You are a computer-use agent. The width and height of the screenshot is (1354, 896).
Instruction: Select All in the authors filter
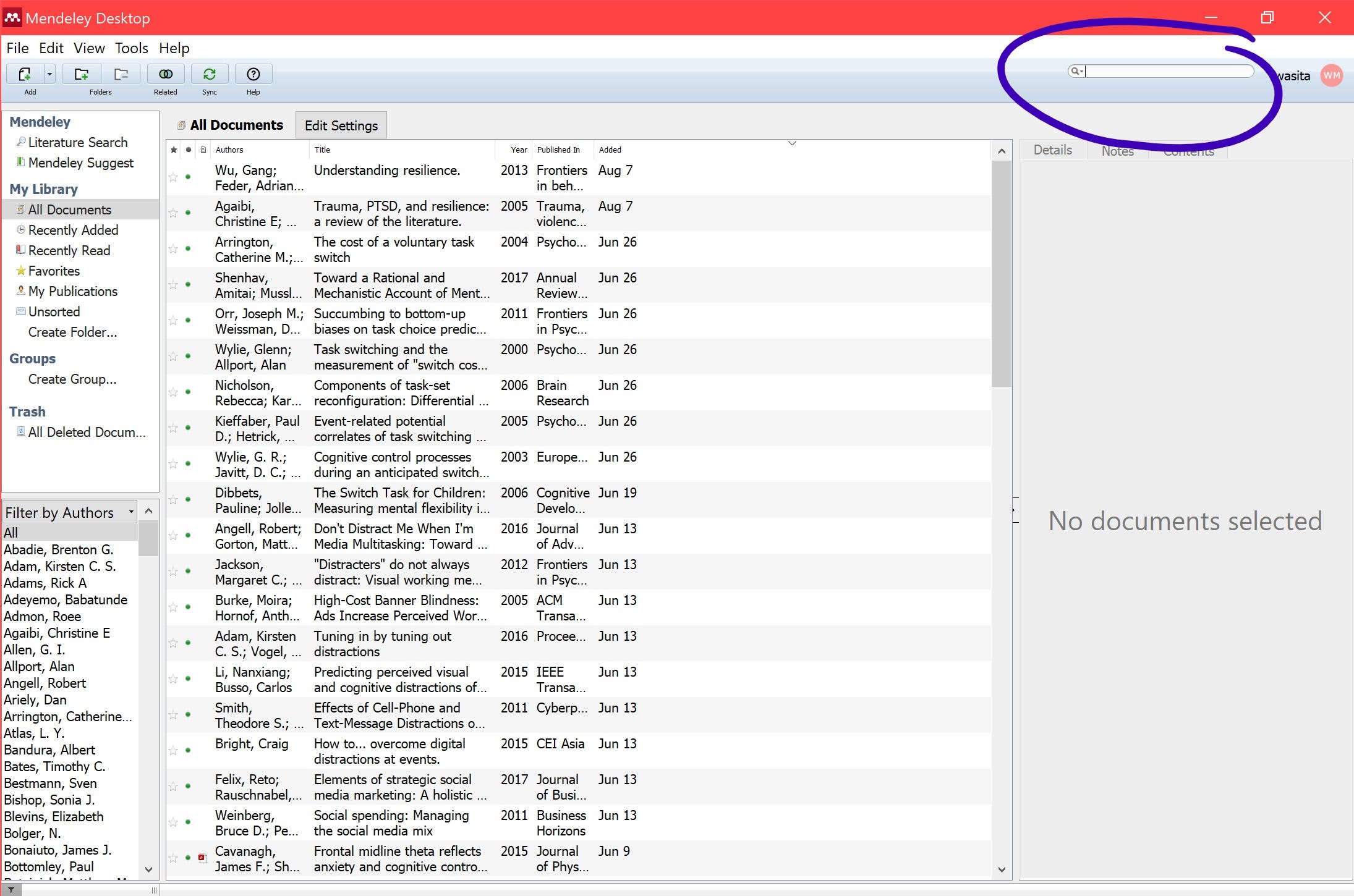(x=70, y=533)
